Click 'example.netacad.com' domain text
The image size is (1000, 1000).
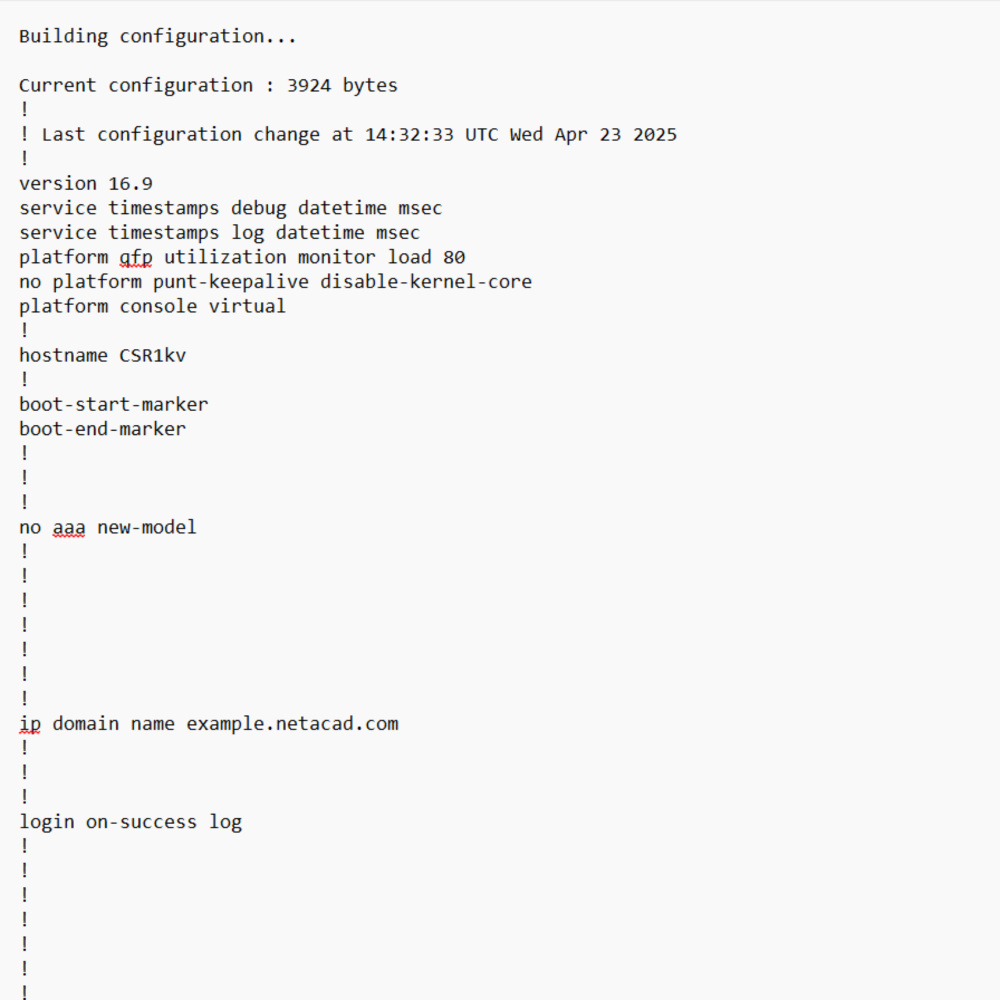pos(292,724)
